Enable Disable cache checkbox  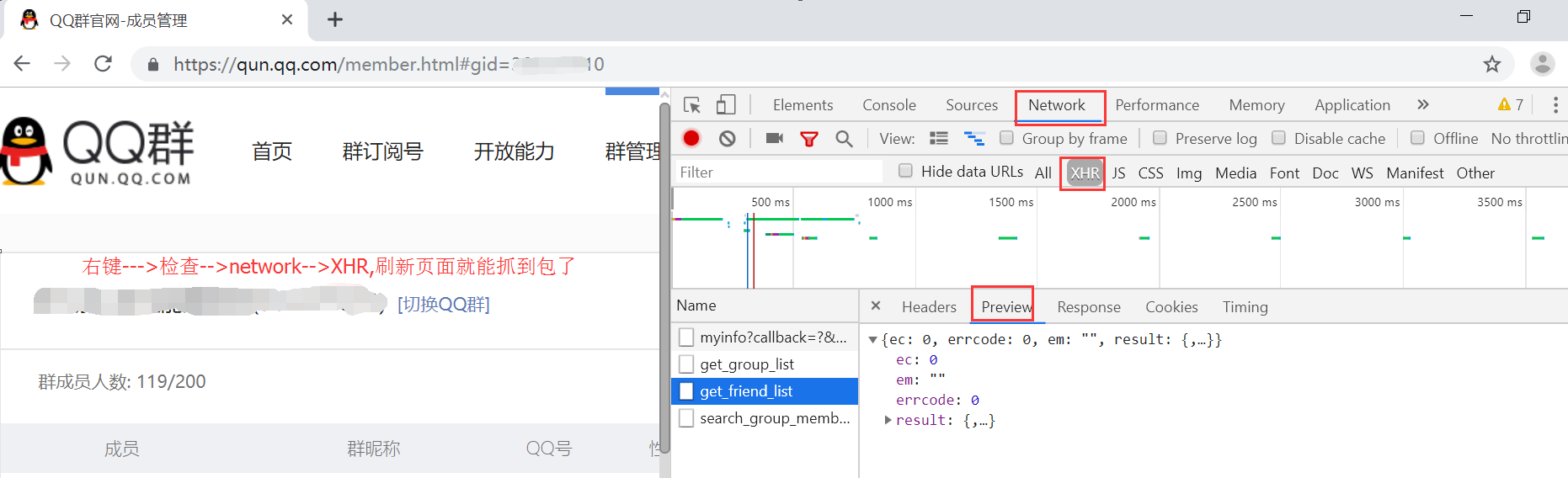(1278, 137)
